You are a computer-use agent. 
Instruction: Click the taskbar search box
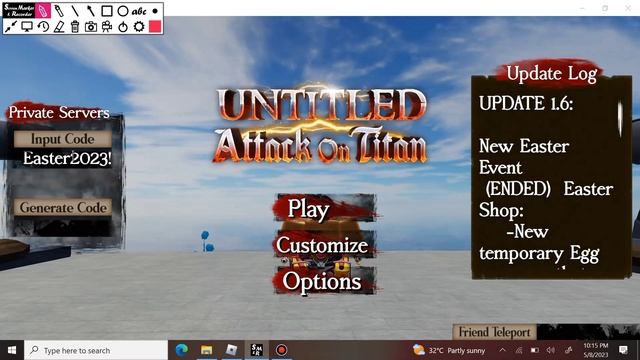click(x=96, y=350)
